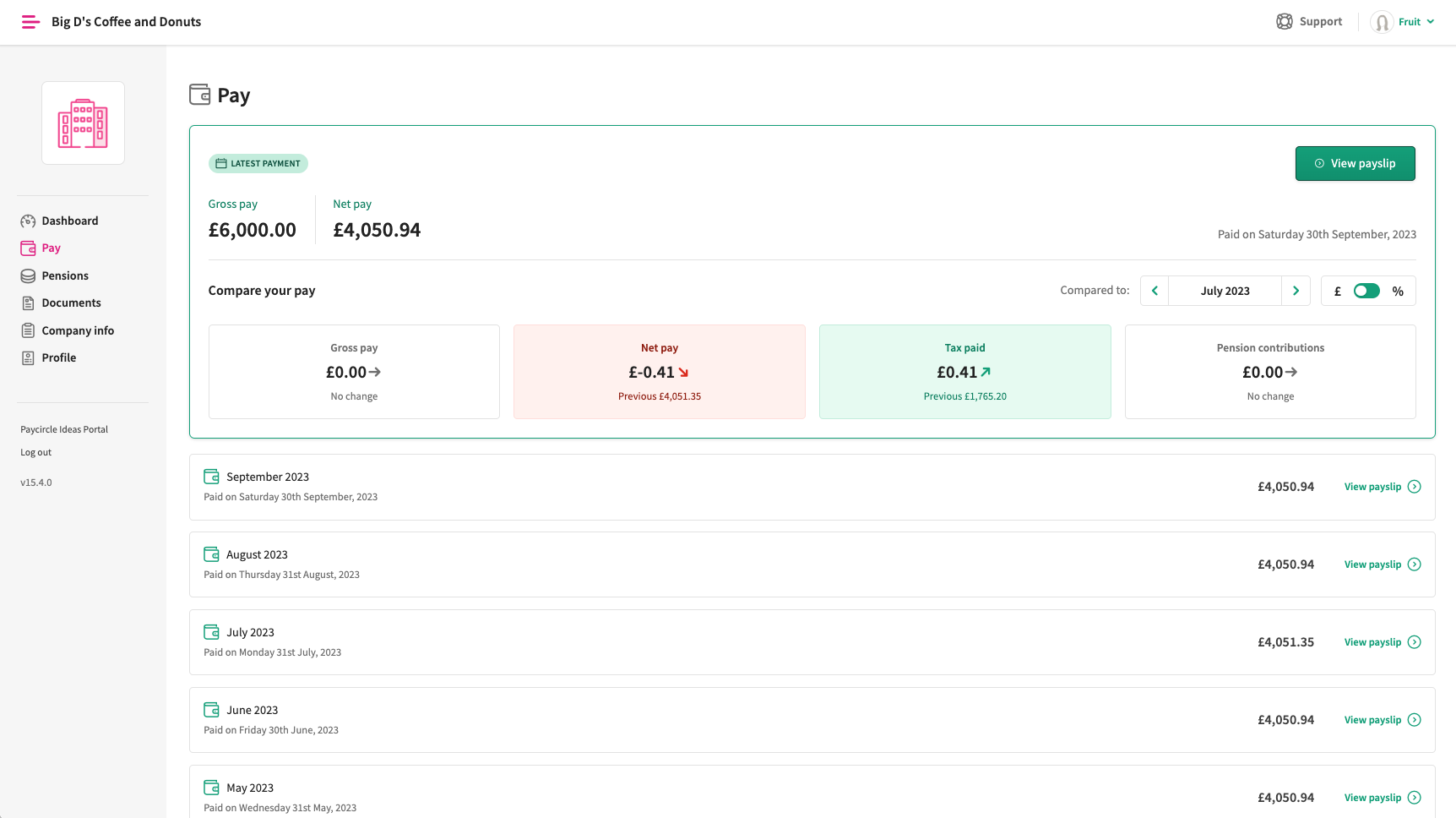The width and height of the screenshot is (1456, 818).
Task: Go to previous comparison month
Action: click(1154, 291)
